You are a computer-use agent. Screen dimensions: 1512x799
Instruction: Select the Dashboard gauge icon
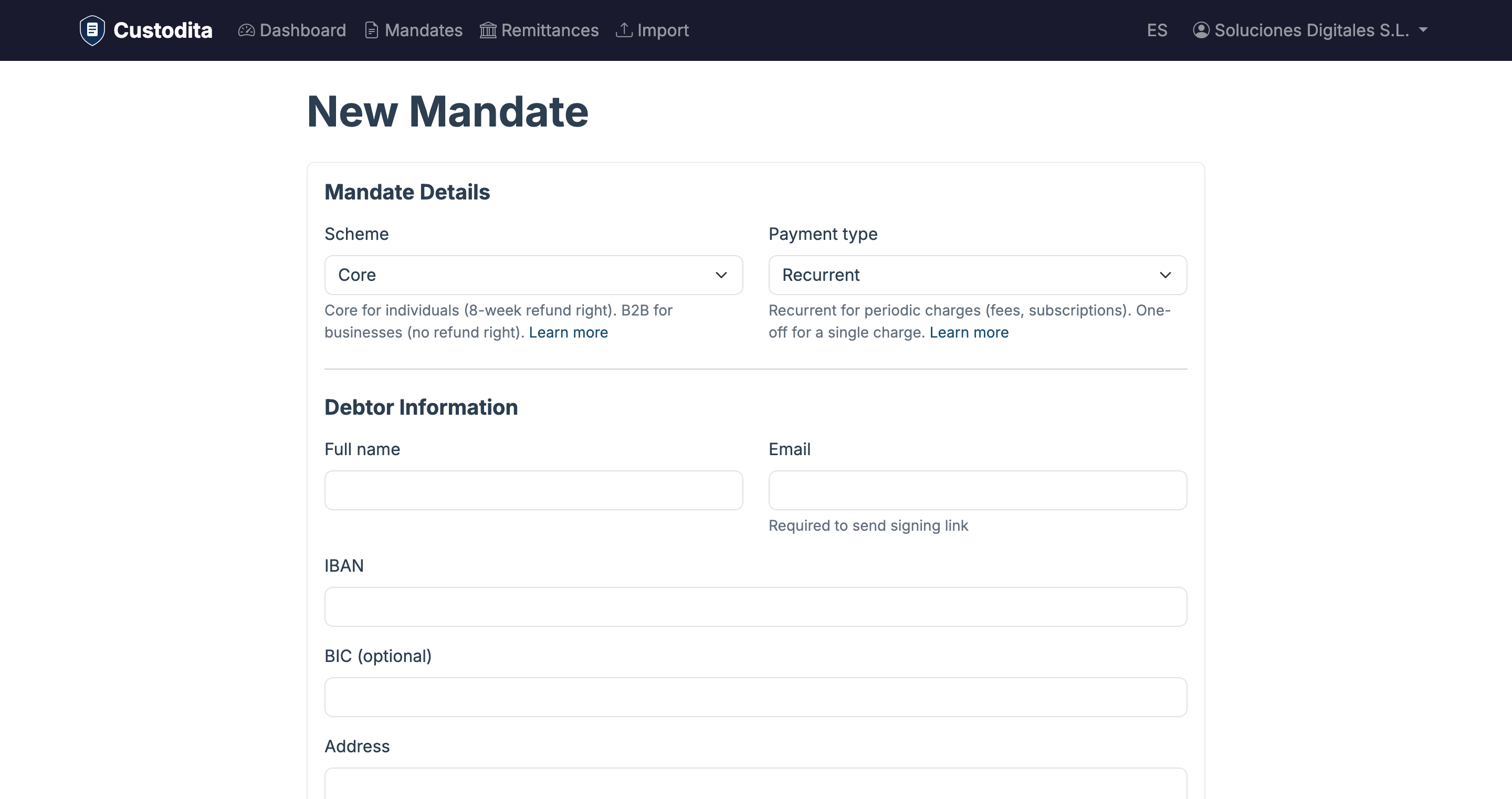tap(247, 30)
